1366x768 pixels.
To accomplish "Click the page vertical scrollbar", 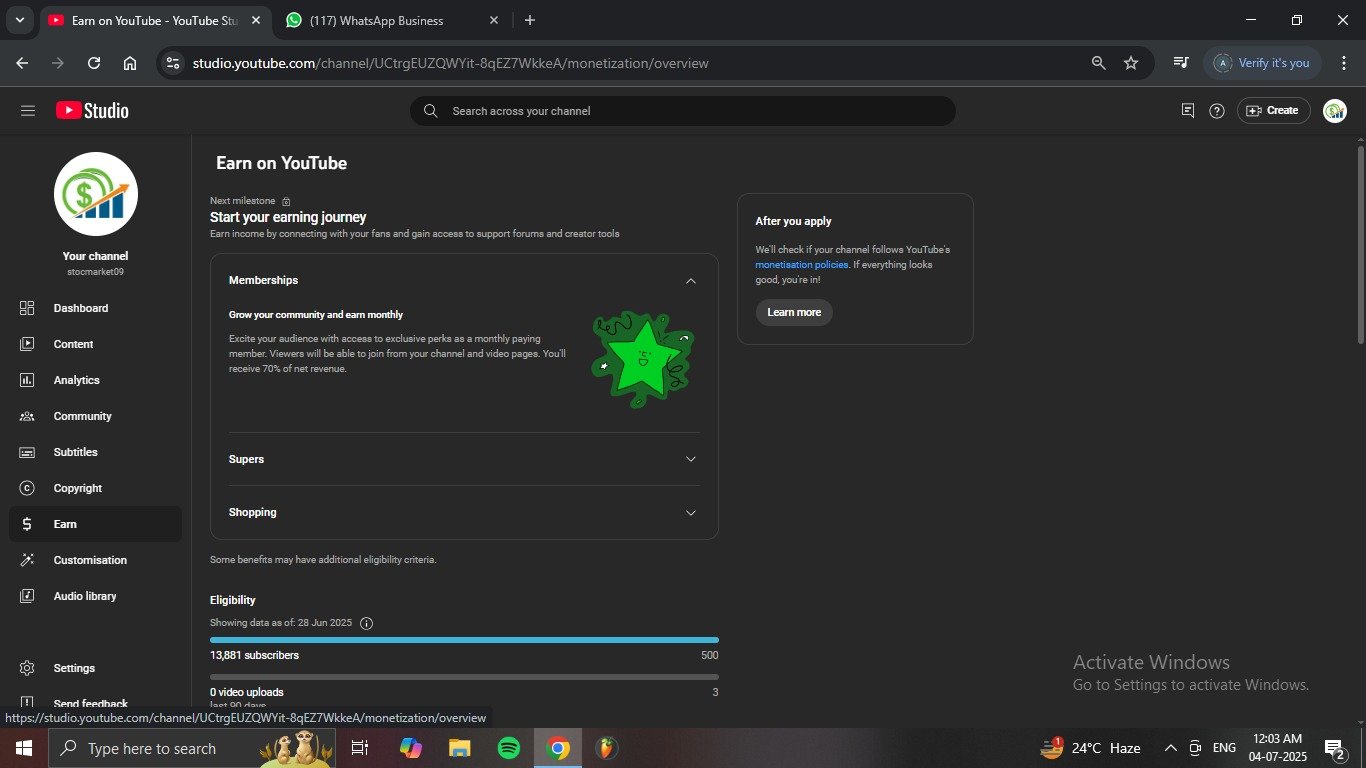I will pos(1360,245).
